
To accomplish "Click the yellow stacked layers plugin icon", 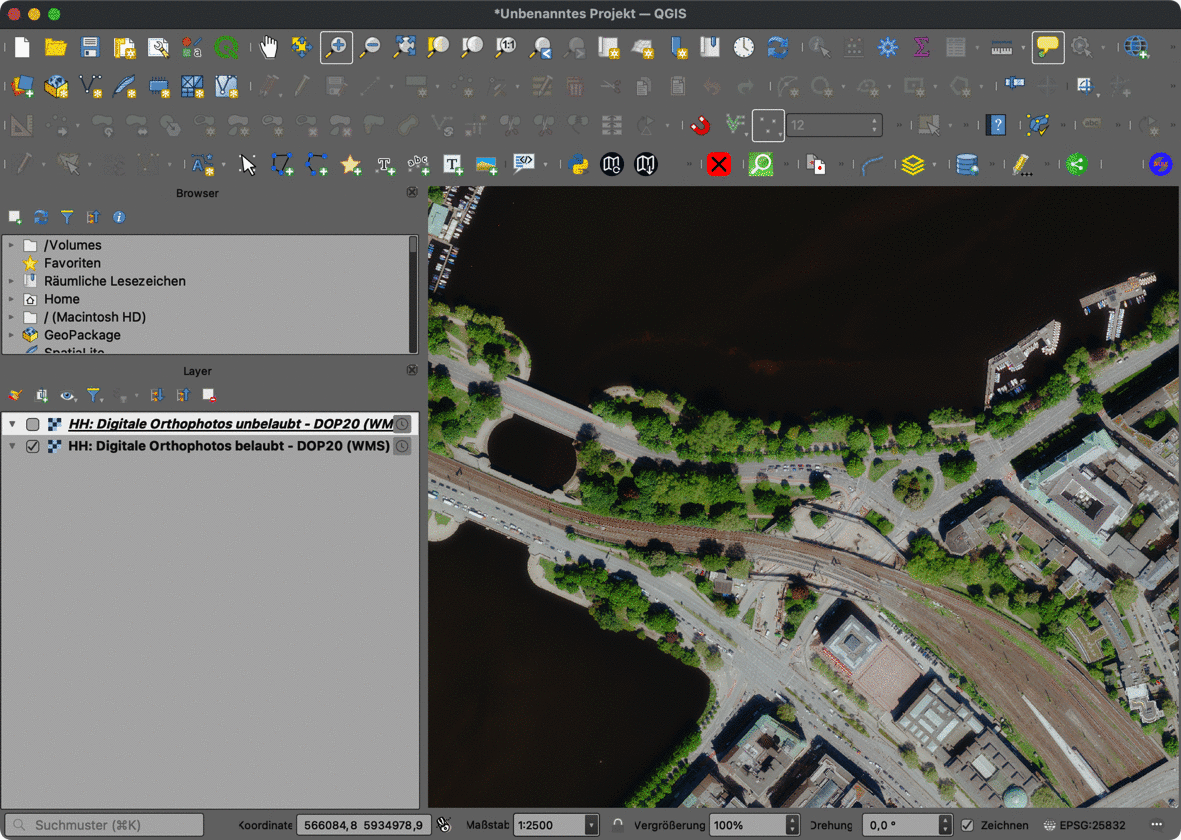I will coord(912,164).
